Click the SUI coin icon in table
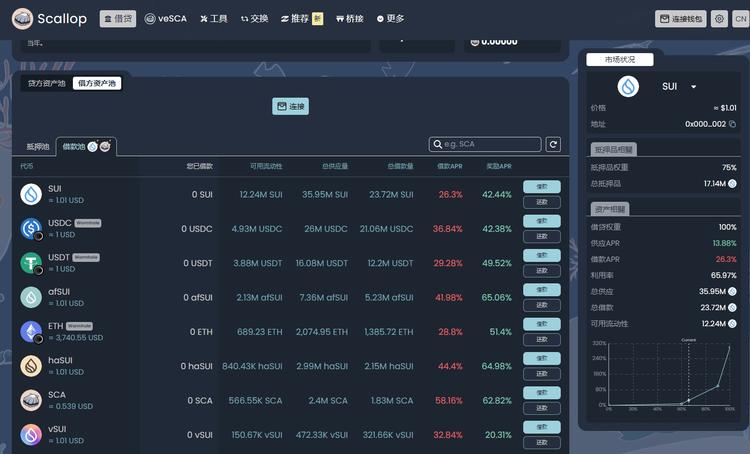750x454 pixels. click(x=31, y=194)
